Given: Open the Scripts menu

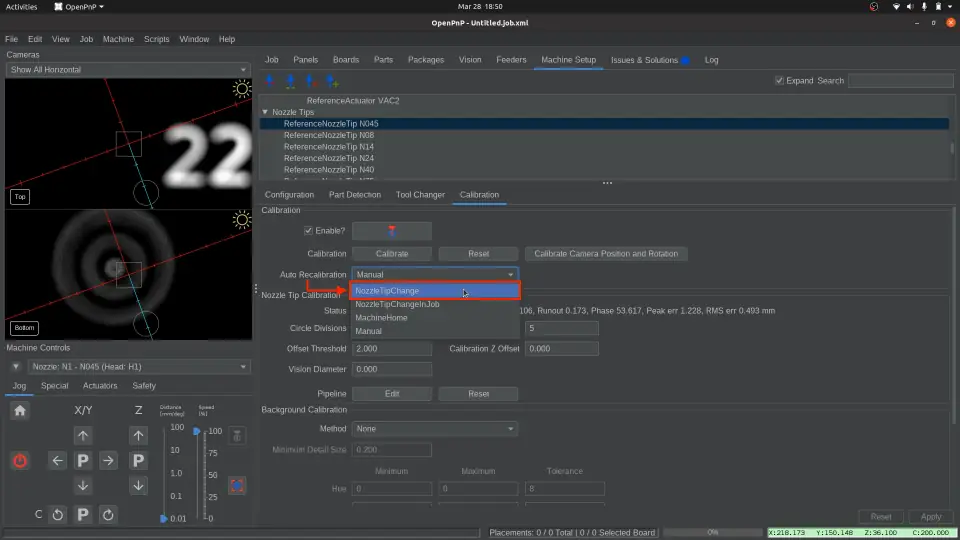Looking at the screenshot, I should [156, 39].
